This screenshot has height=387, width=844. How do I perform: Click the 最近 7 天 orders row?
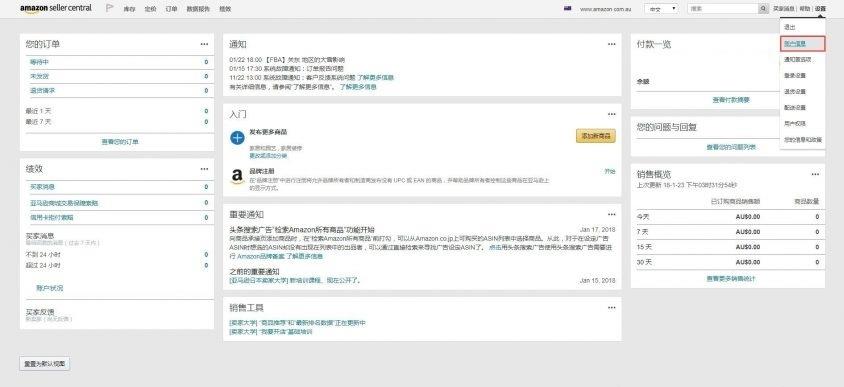[117, 122]
